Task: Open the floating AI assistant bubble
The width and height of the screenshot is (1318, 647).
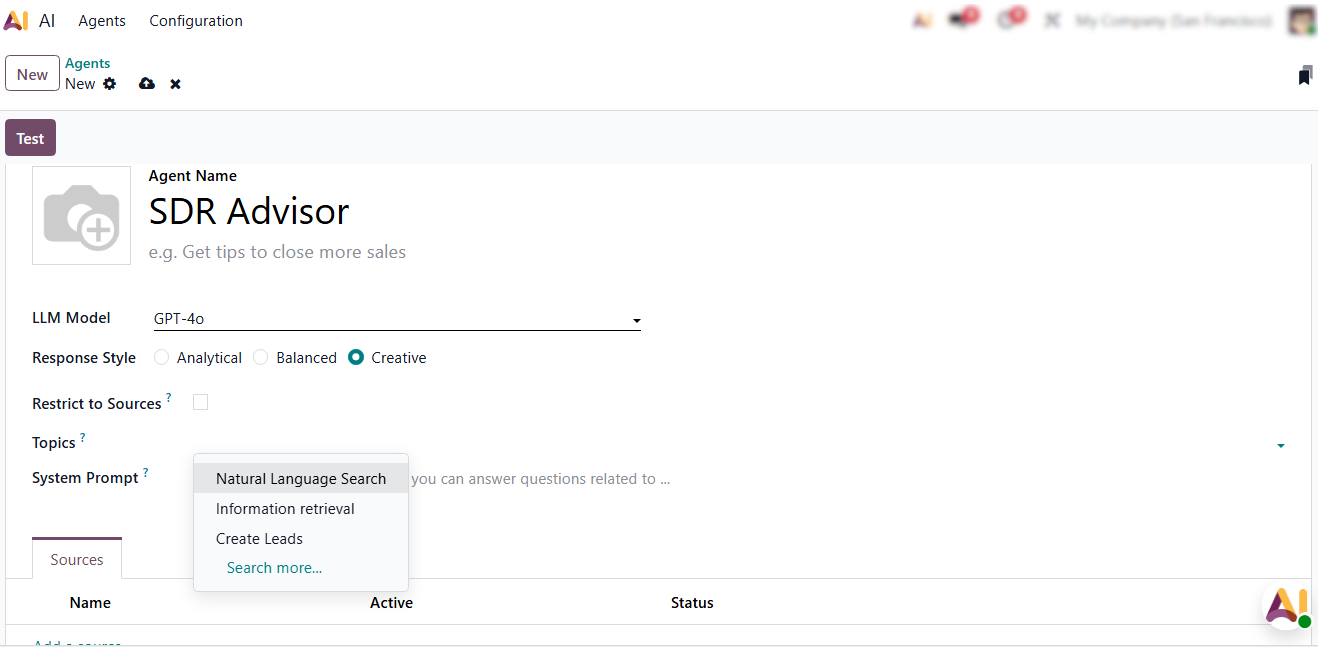Action: [1286, 607]
